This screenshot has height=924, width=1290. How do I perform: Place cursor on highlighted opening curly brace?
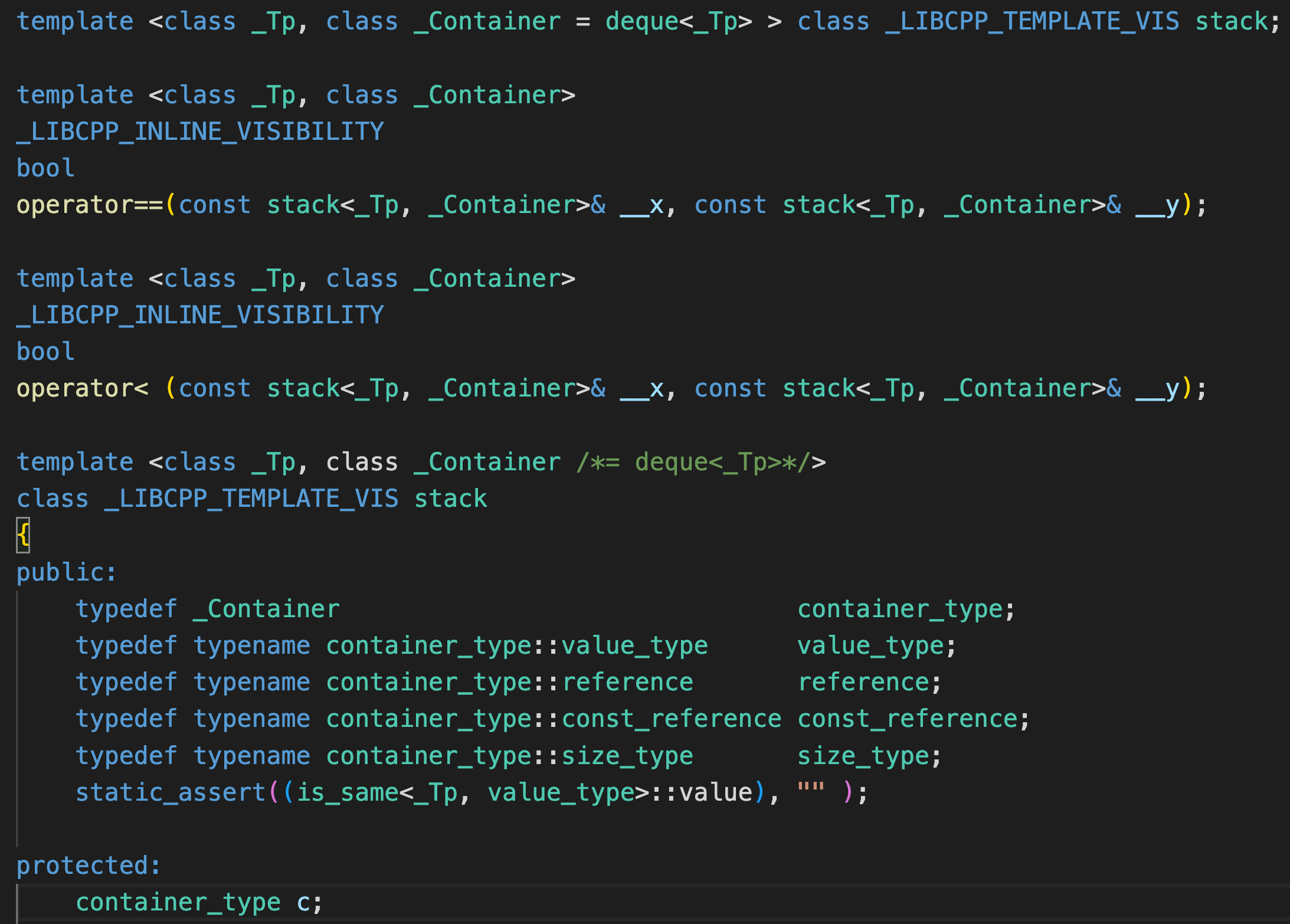(23, 535)
